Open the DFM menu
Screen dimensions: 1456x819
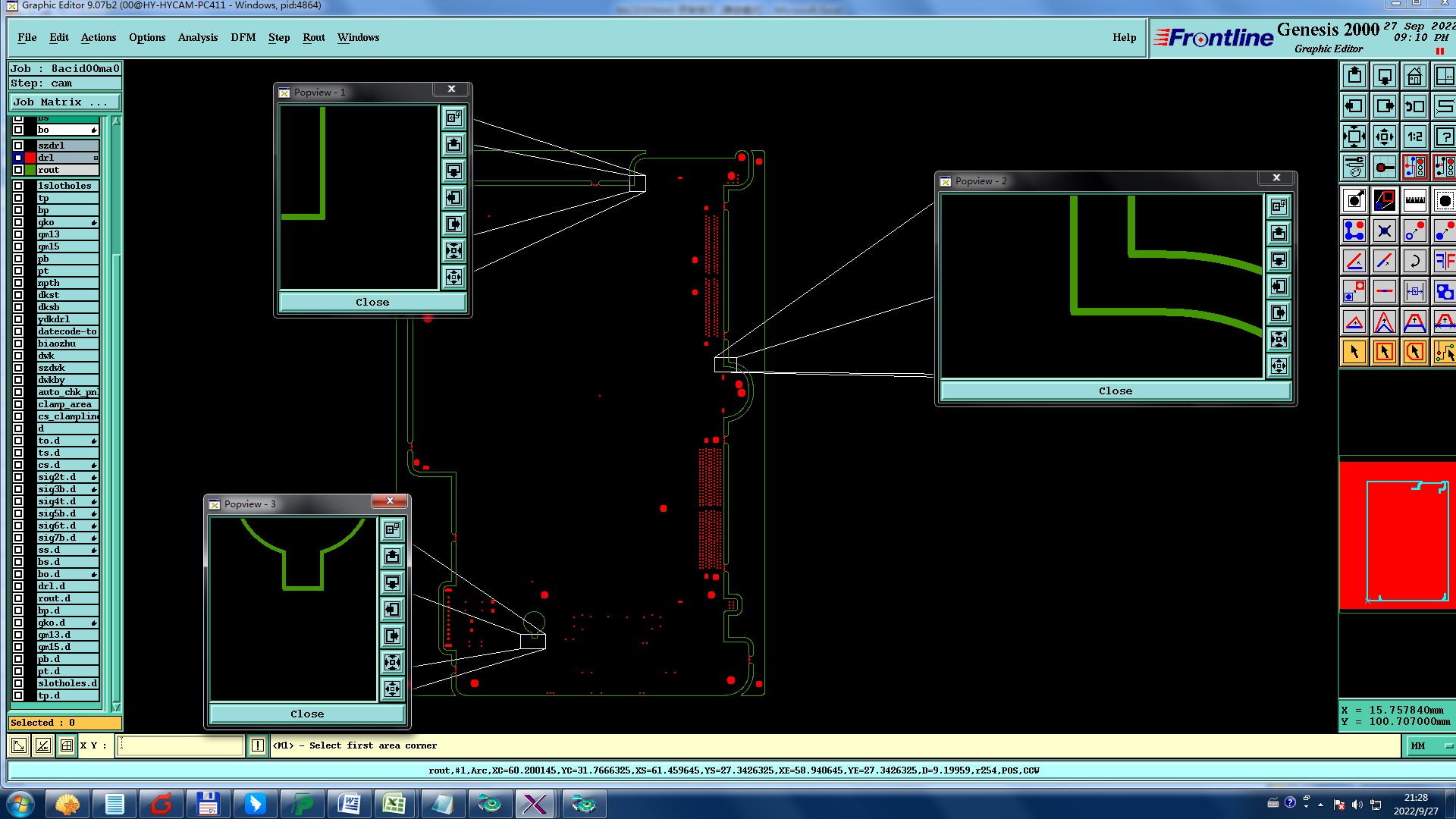point(243,38)
